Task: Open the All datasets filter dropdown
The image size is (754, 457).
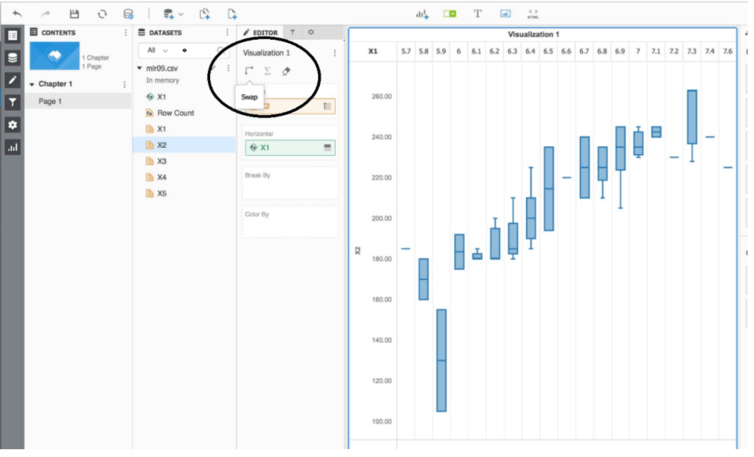Action: click(x=157, y=49)
